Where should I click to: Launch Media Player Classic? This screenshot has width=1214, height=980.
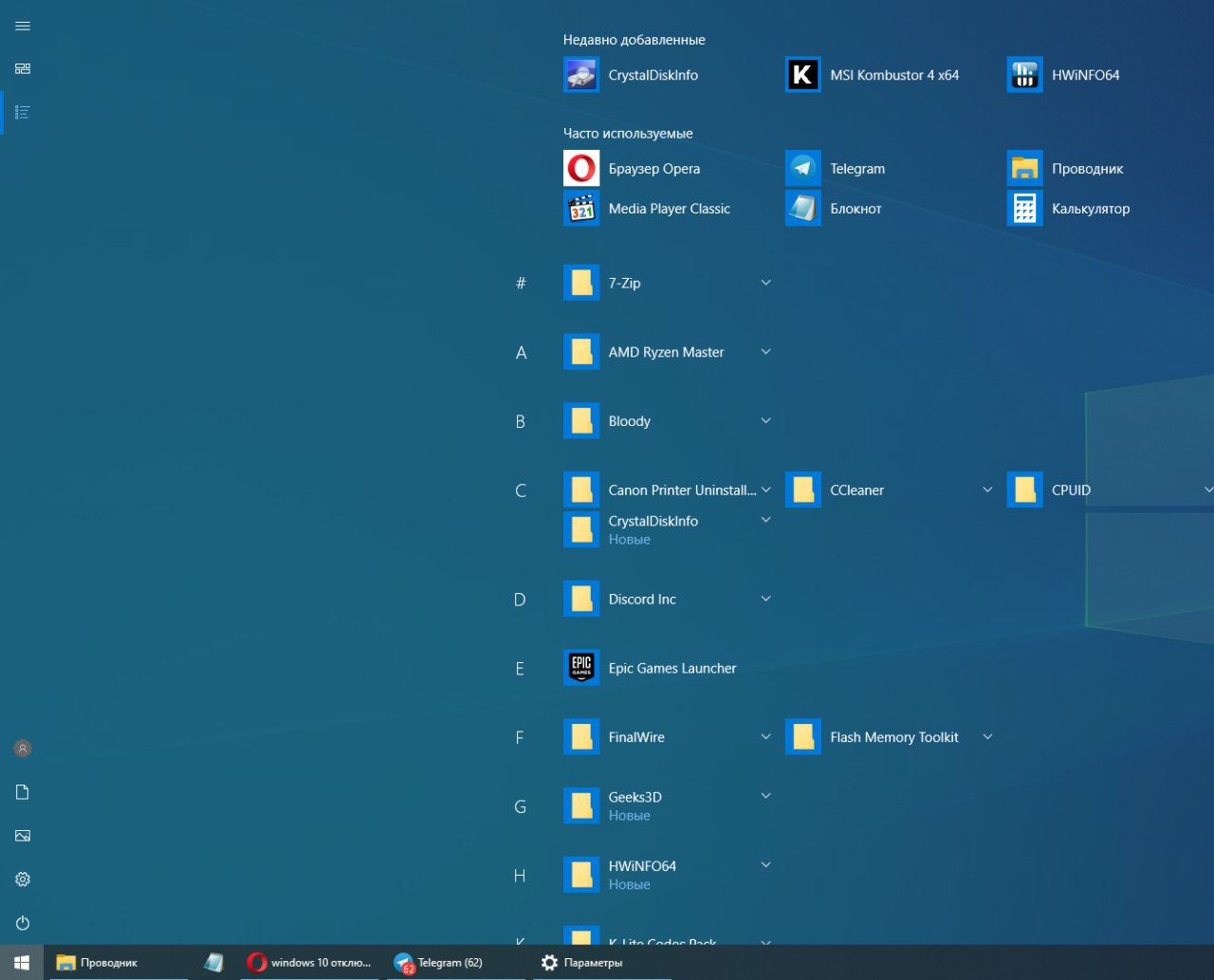point(668,209)
